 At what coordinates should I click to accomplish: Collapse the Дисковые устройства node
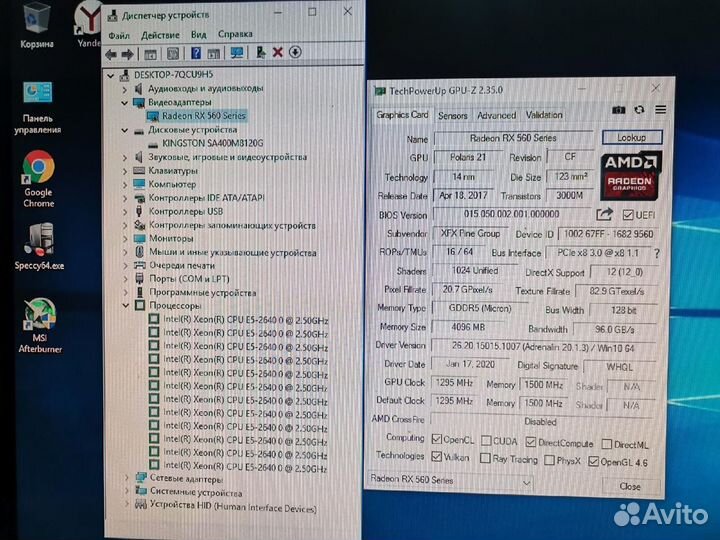point(124,130)
